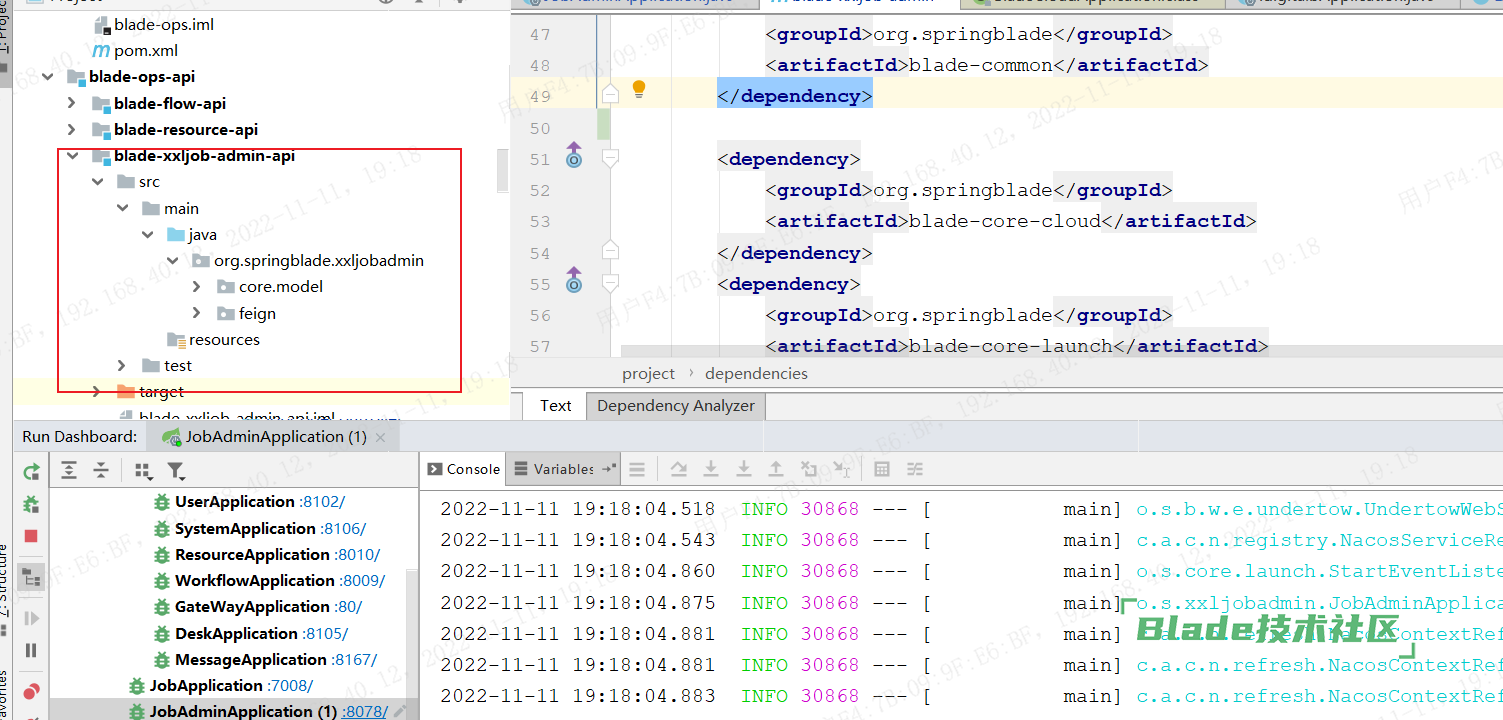Click the Resume Program icon
Viewport: 1503px width, 720px height.
(31, 618)
